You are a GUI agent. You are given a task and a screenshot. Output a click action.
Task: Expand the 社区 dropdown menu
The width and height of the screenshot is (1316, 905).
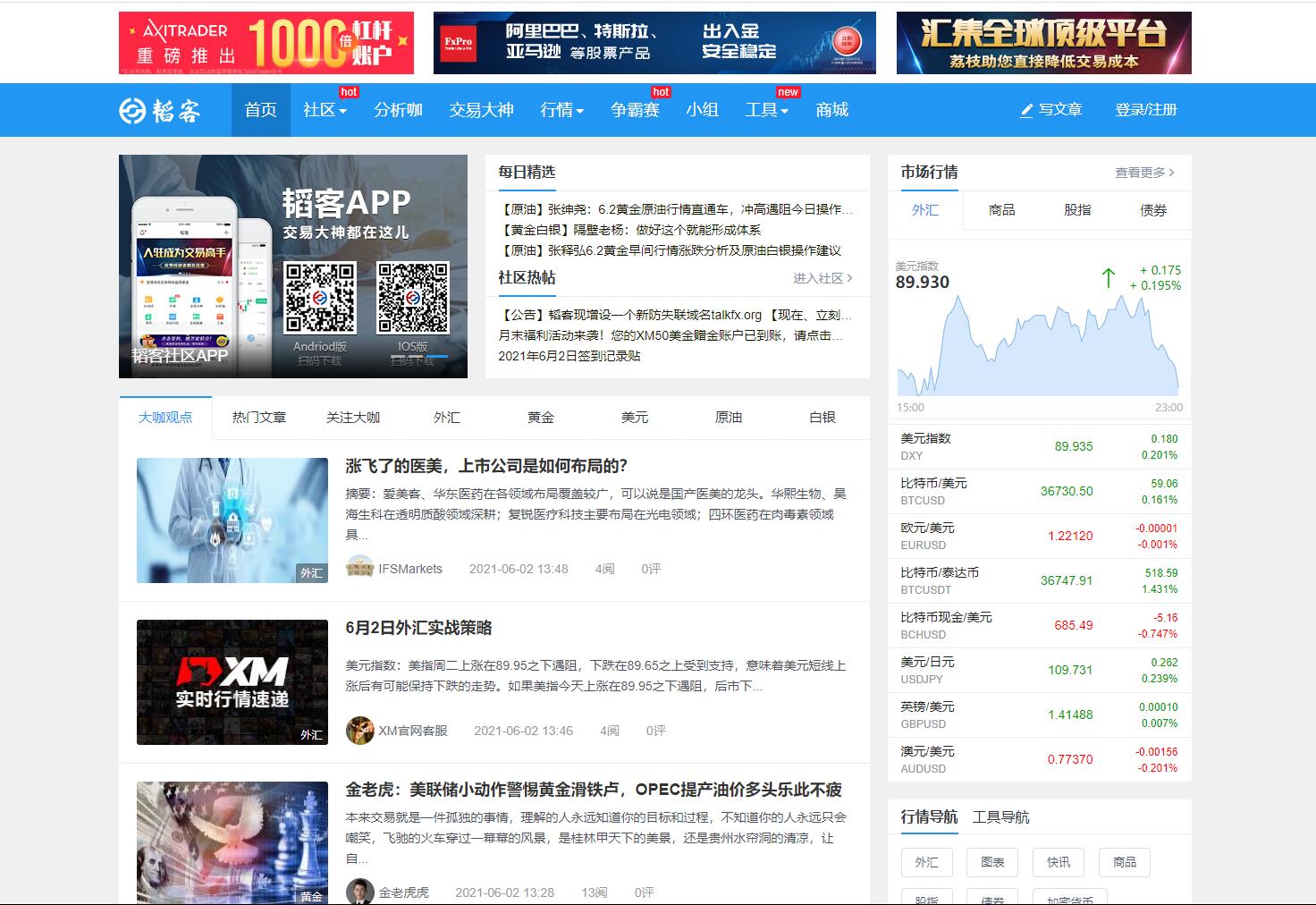(x=325, y=110)
